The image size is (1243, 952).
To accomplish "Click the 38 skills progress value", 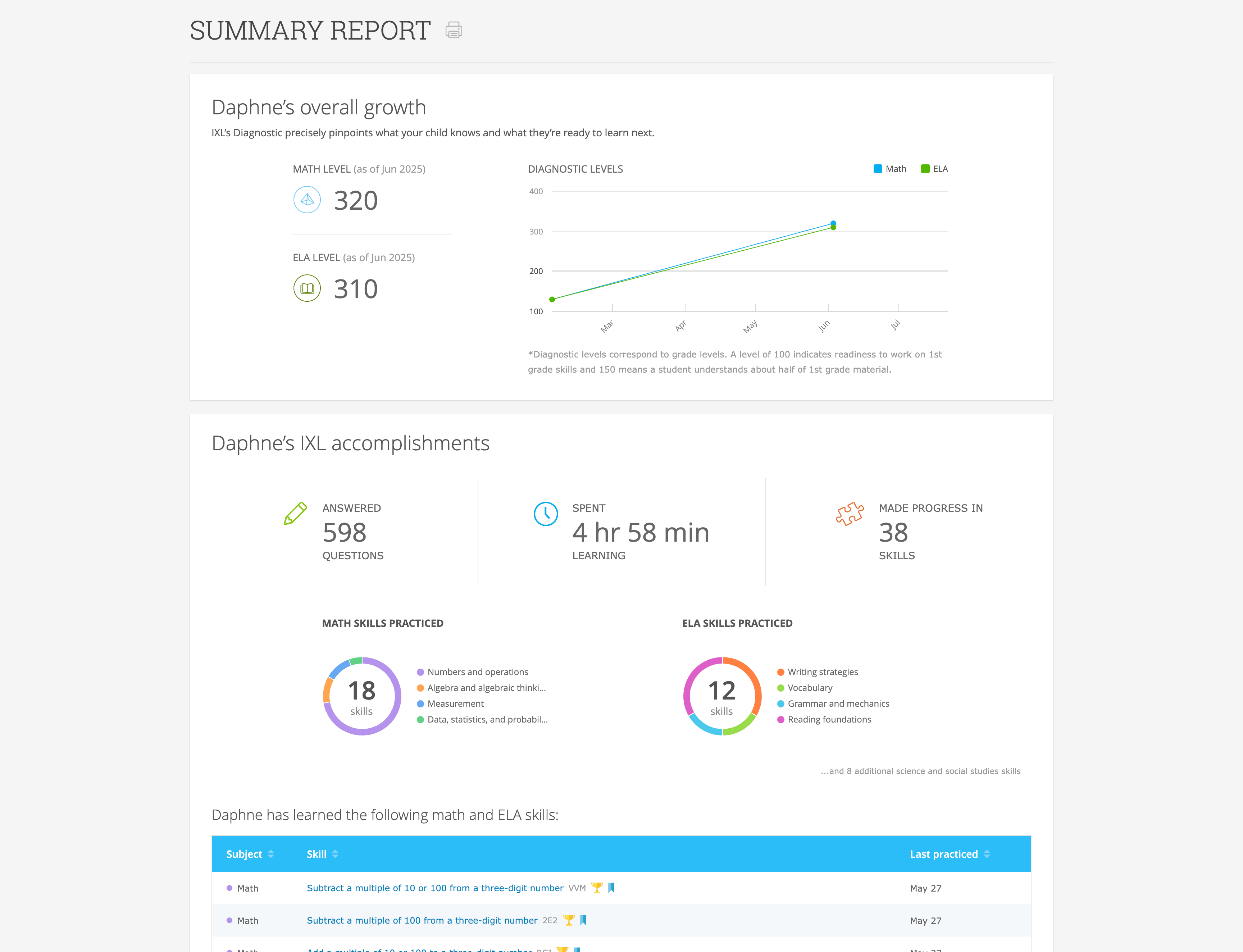I will click(893, 533).
